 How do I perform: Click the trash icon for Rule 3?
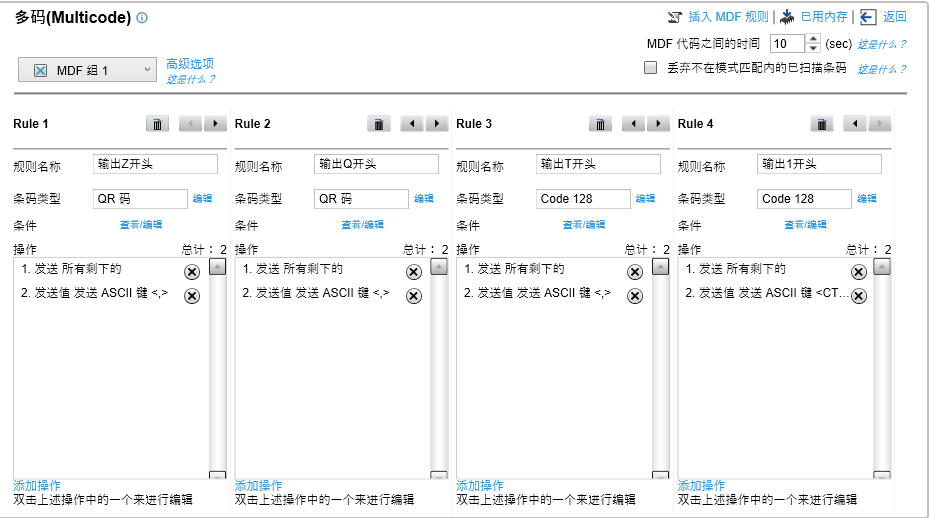(600, 123)
